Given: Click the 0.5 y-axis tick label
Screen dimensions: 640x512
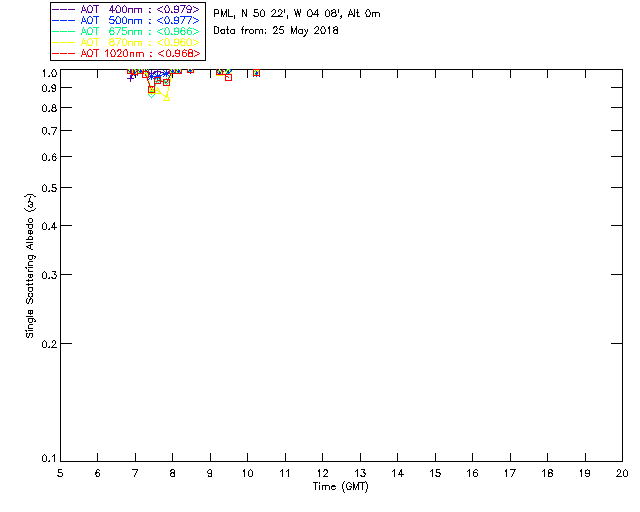Looking at the screenshot, I should point(49,188).
